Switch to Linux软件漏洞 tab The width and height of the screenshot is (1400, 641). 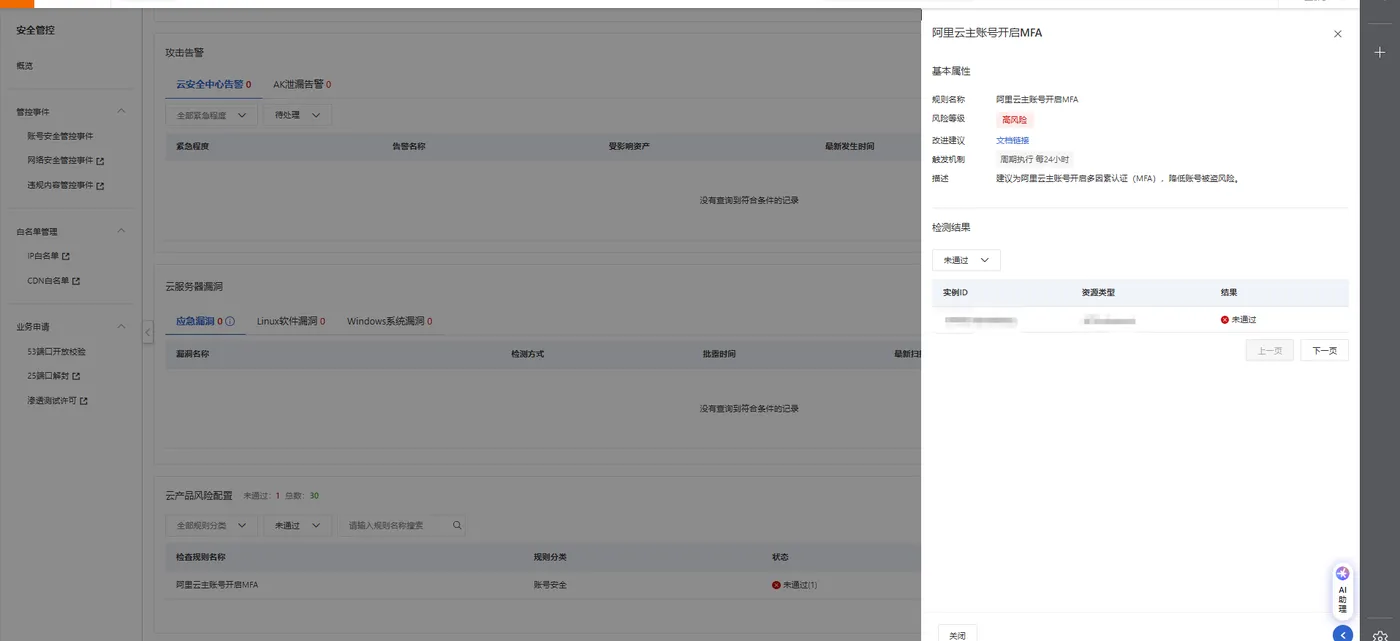point(290,321)
